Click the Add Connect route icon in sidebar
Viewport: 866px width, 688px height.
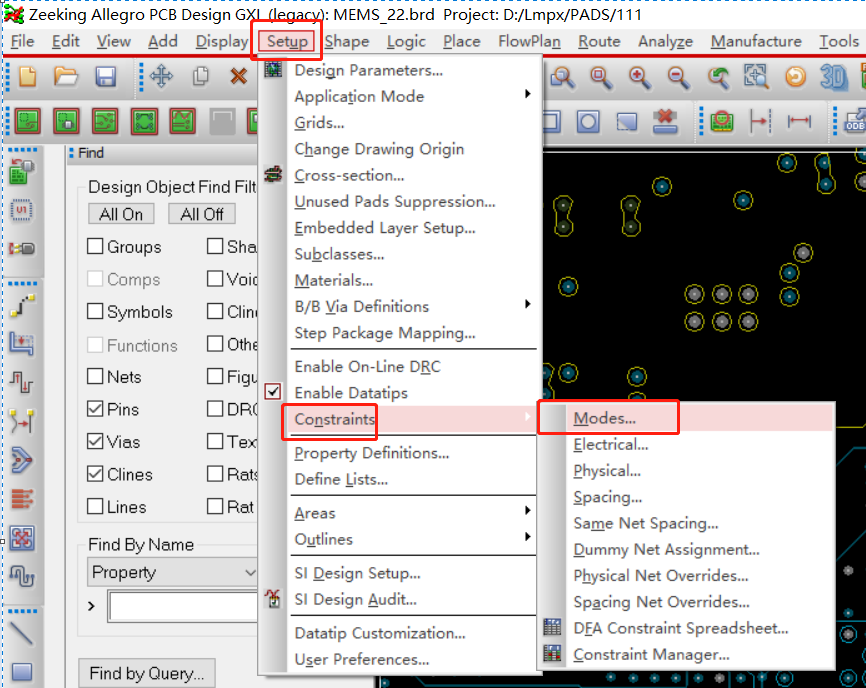(x=22, y=305)
